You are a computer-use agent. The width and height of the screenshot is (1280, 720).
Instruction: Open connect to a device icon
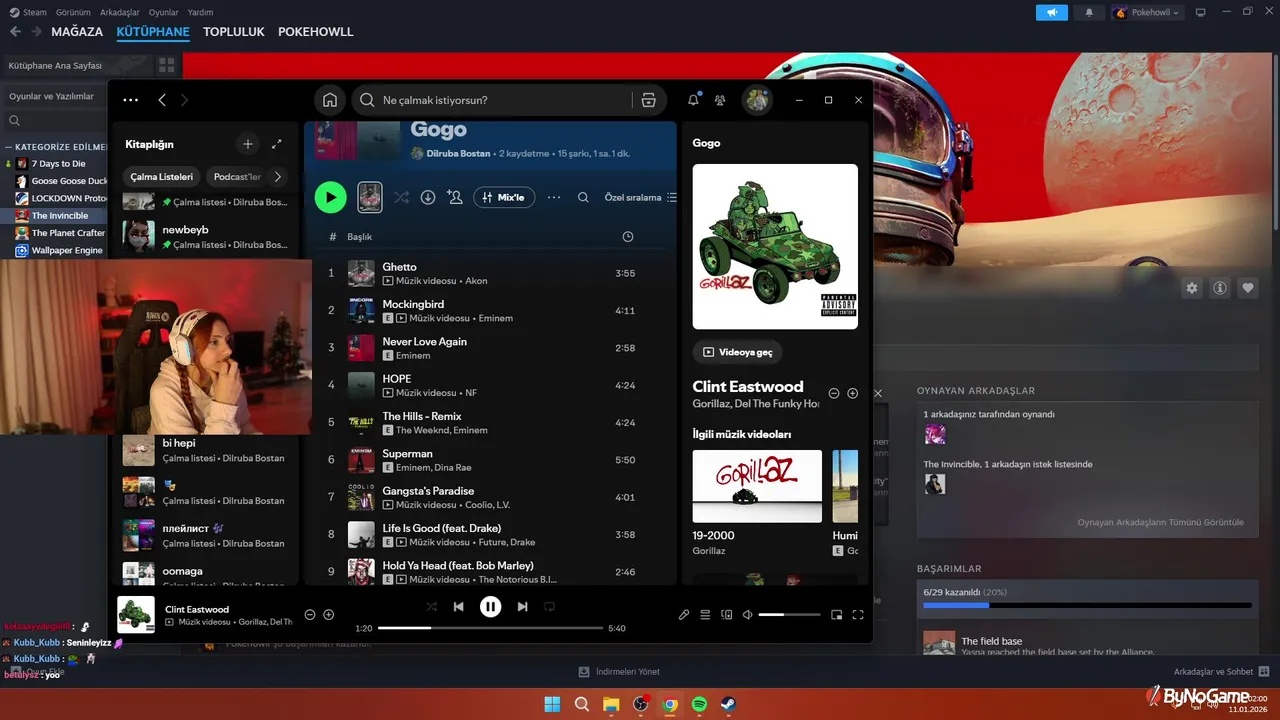727,615
